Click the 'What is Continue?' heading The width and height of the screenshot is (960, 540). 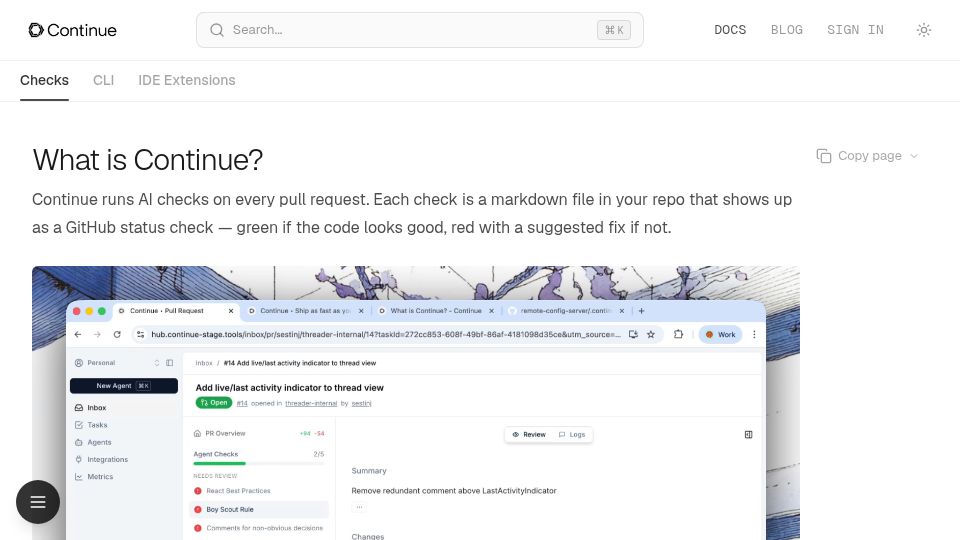(x=148, y=160)
